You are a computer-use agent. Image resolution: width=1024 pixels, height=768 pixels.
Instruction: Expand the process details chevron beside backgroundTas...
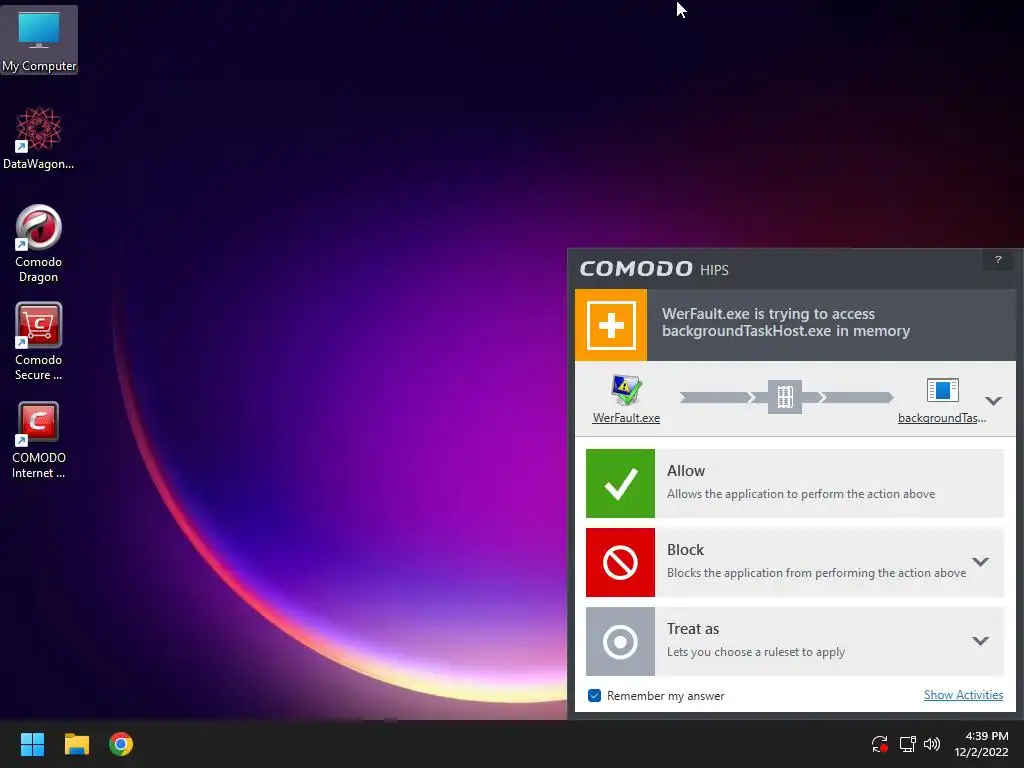(993, 400)
